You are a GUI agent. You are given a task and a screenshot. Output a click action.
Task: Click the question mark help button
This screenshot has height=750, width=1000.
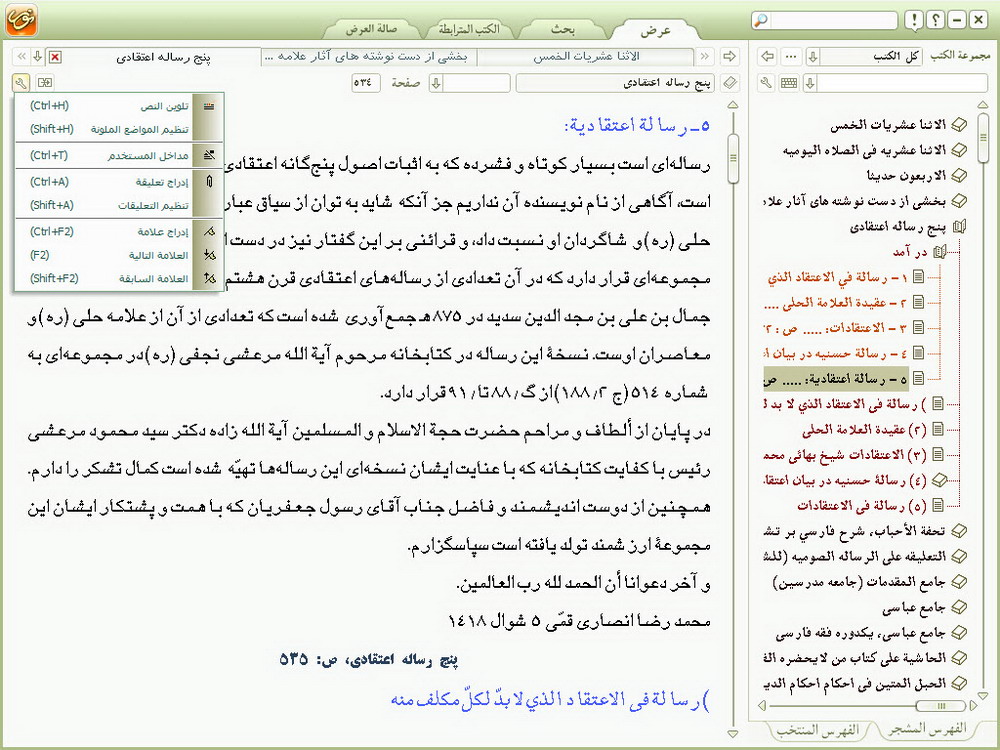pos(935,20)
